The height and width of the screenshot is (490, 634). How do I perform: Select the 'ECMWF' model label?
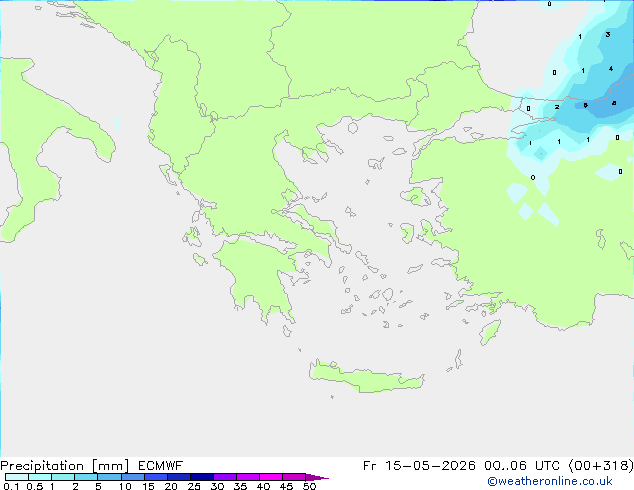point(161,466)
